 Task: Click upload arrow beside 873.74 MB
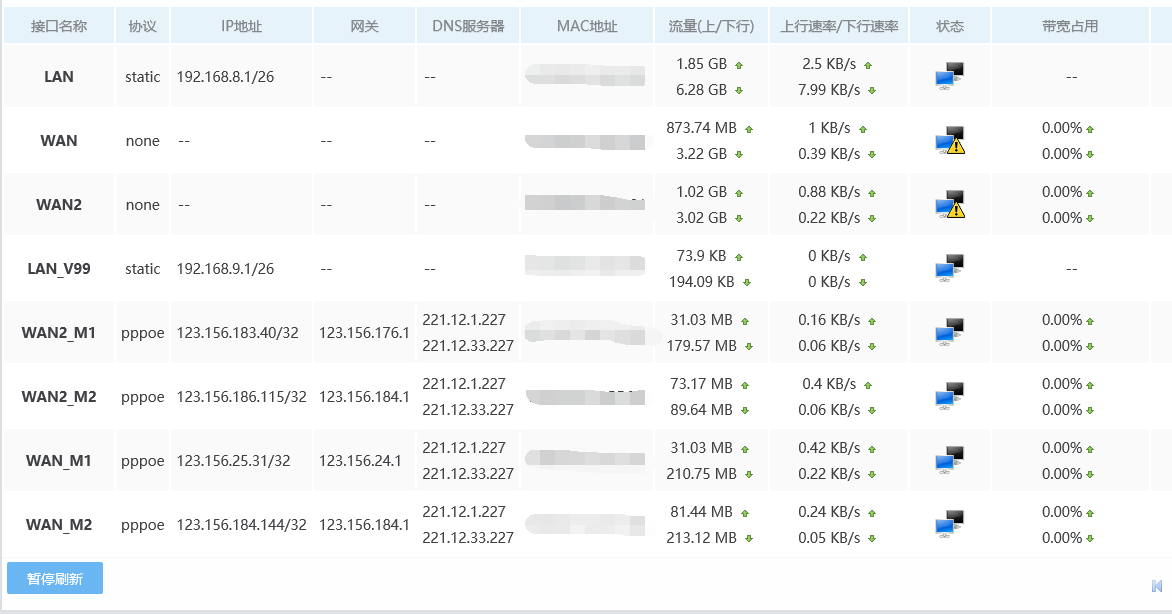[748, 129]
